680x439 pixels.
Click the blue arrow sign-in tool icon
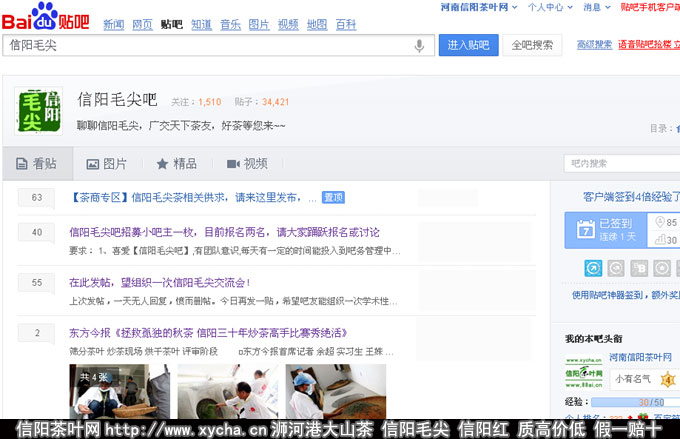[593, 268]
